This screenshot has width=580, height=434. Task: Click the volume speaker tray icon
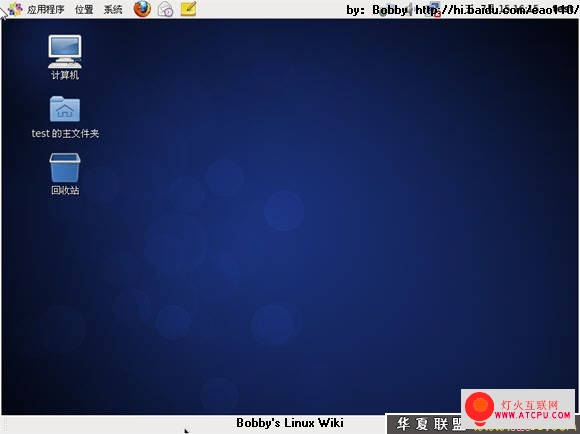410,10
